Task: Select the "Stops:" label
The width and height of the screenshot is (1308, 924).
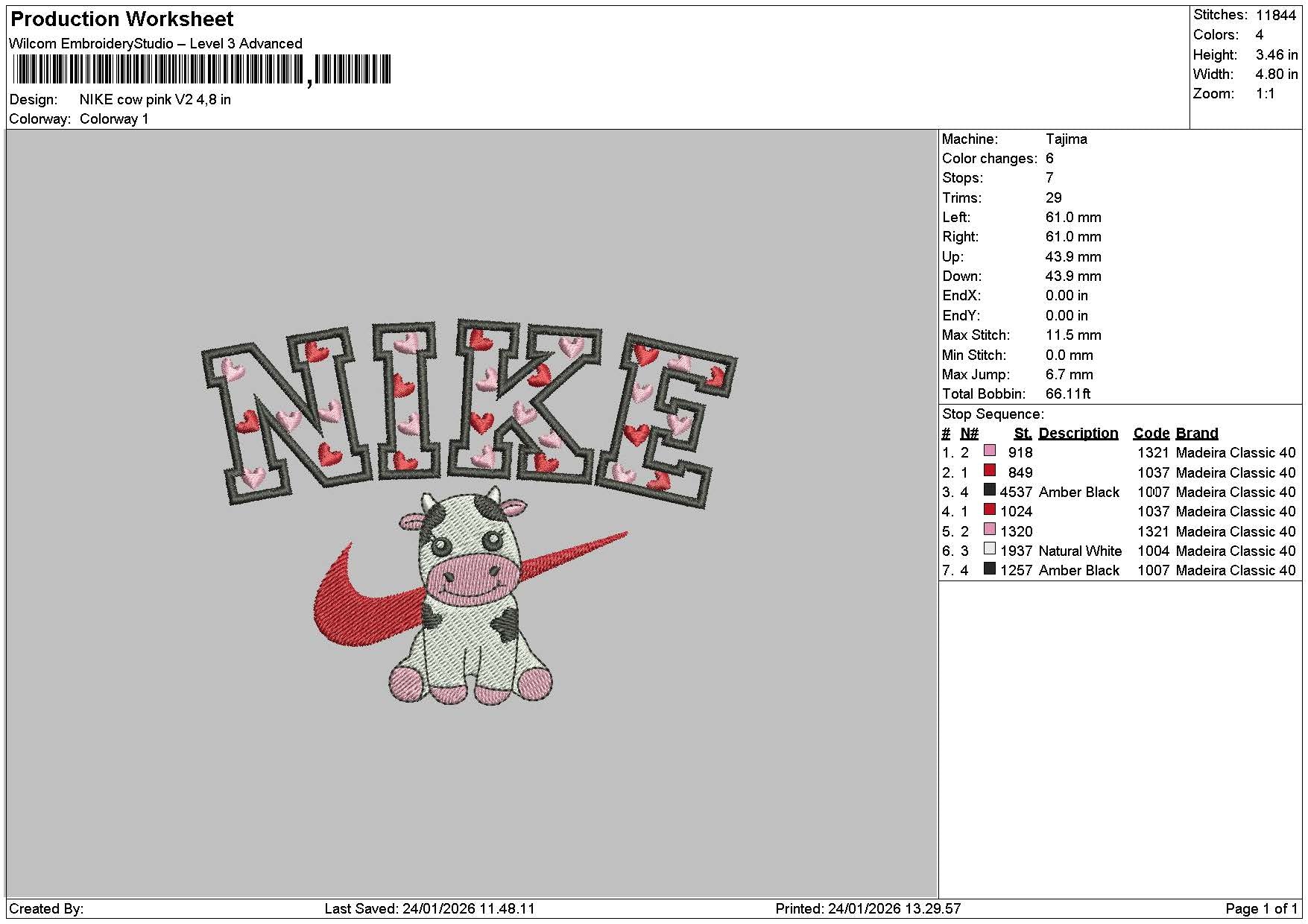Action: click(x=963, y=178)
